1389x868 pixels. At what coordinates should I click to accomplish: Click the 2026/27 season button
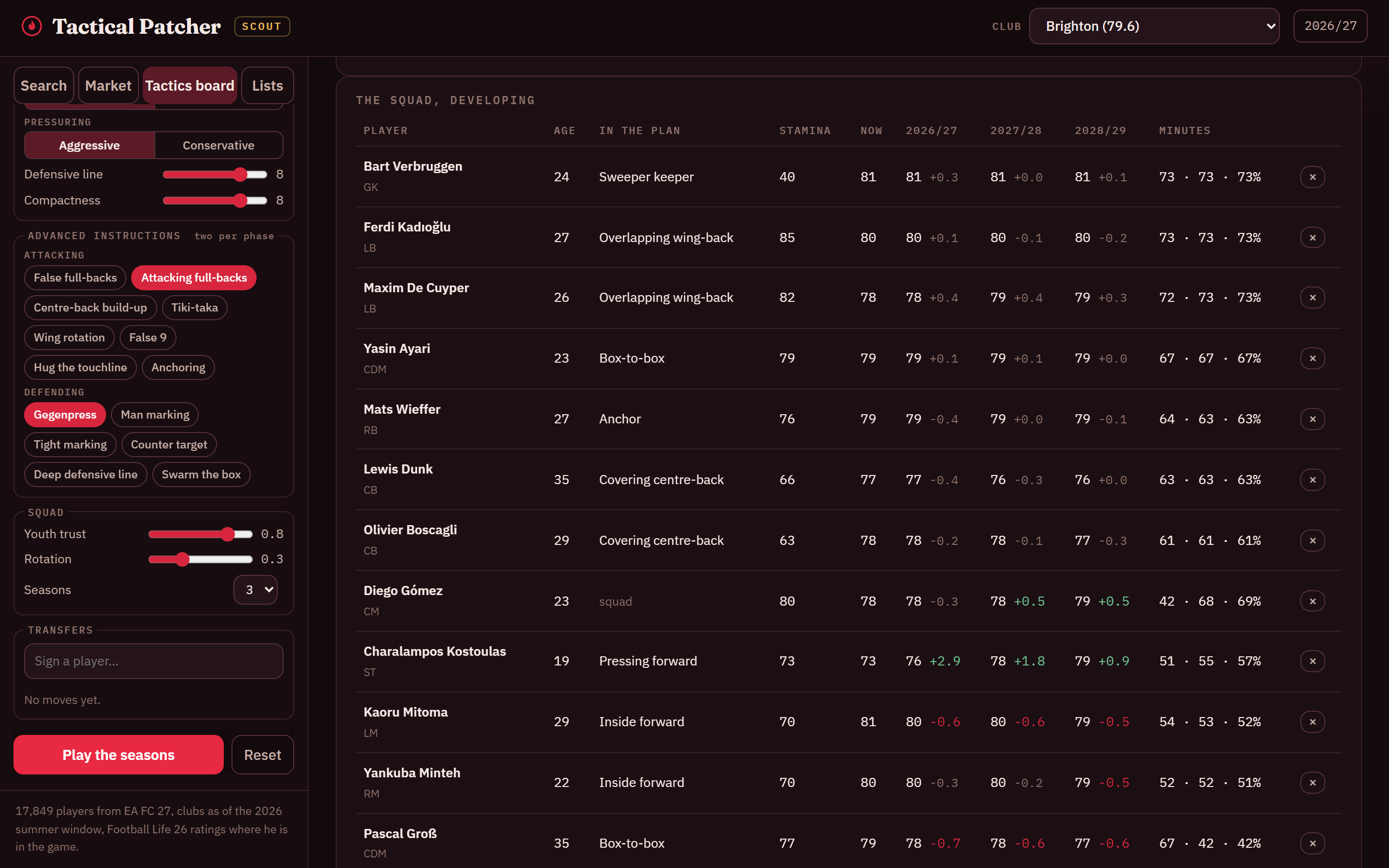(1331, 27)
